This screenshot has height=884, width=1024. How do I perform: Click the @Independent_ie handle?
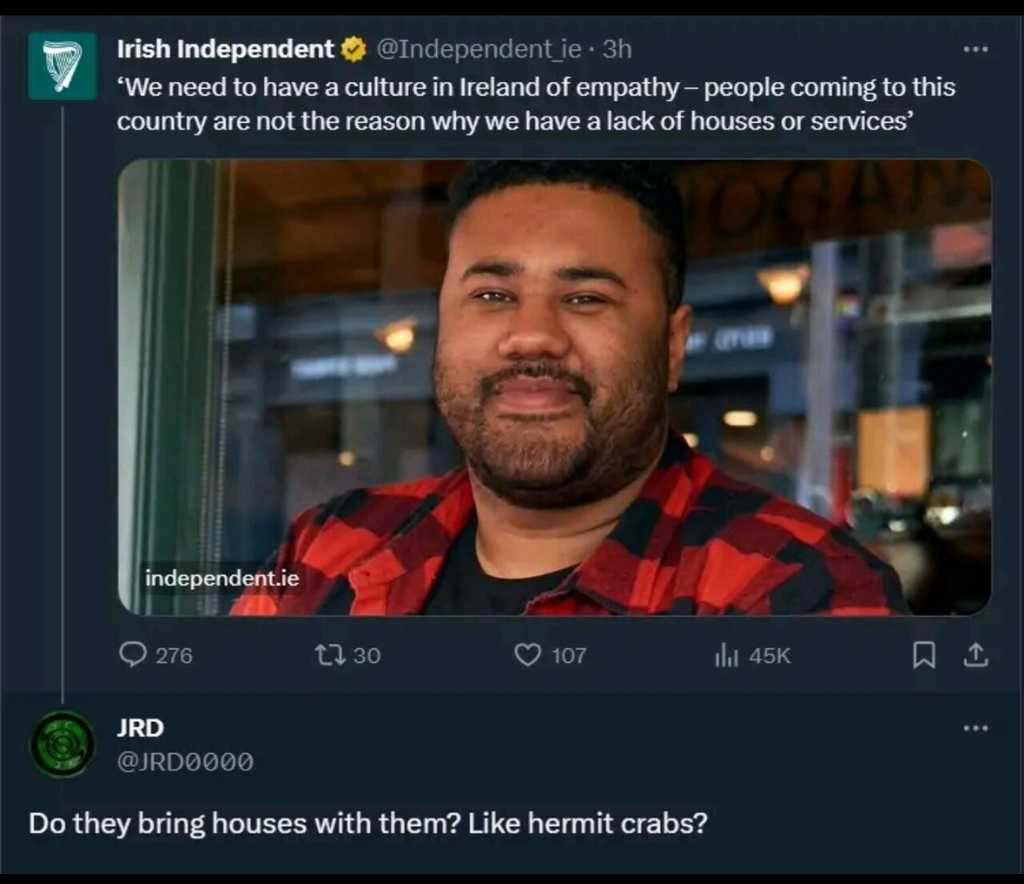click(x=479, y=50)
